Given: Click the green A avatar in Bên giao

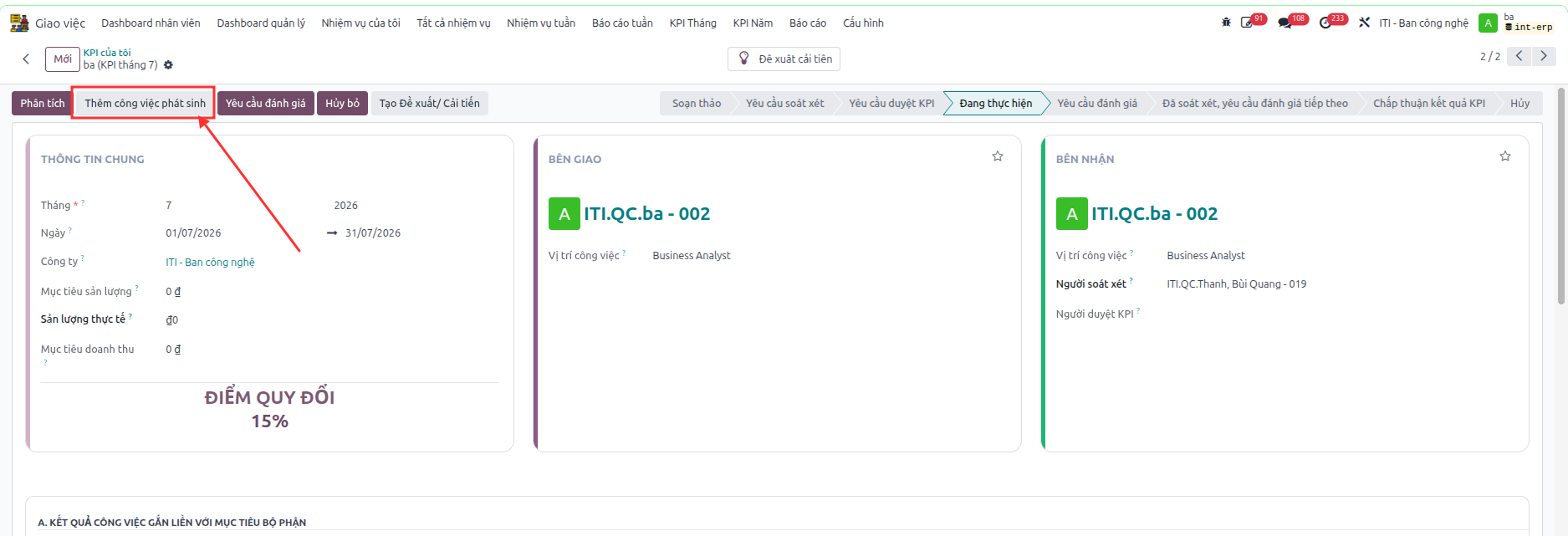Looking at the screenshot, I should (x=564, y=213).
